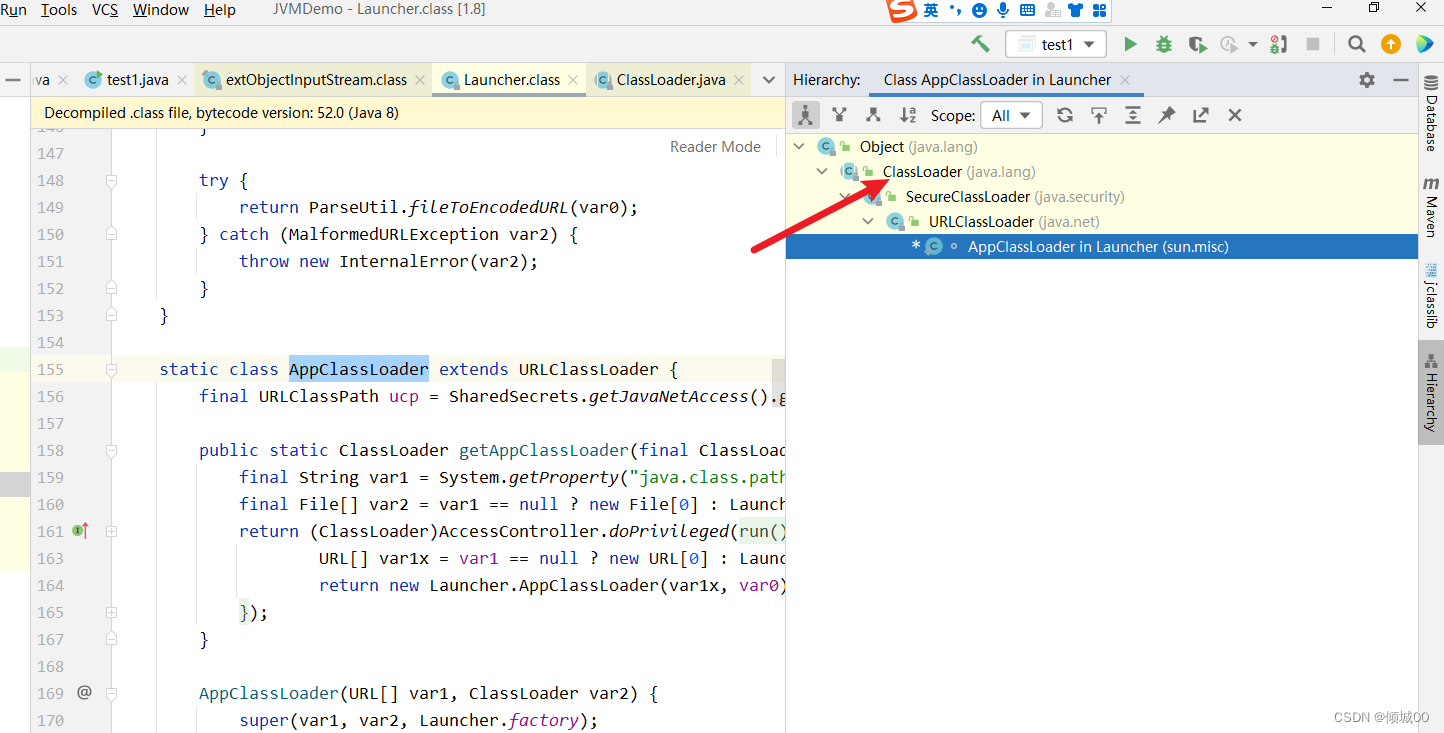
Task: Refresh the hierarchy tree
Action: (x=1065, y=115)
